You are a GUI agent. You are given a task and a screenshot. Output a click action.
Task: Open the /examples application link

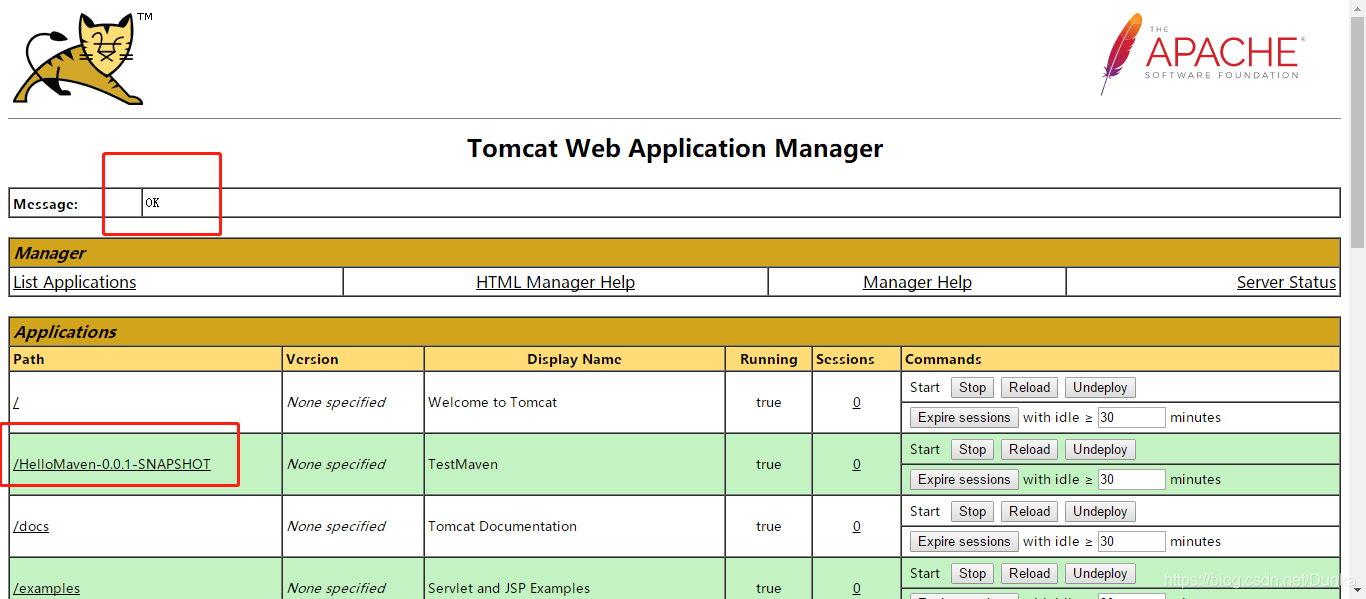click(x=47, y=588)
